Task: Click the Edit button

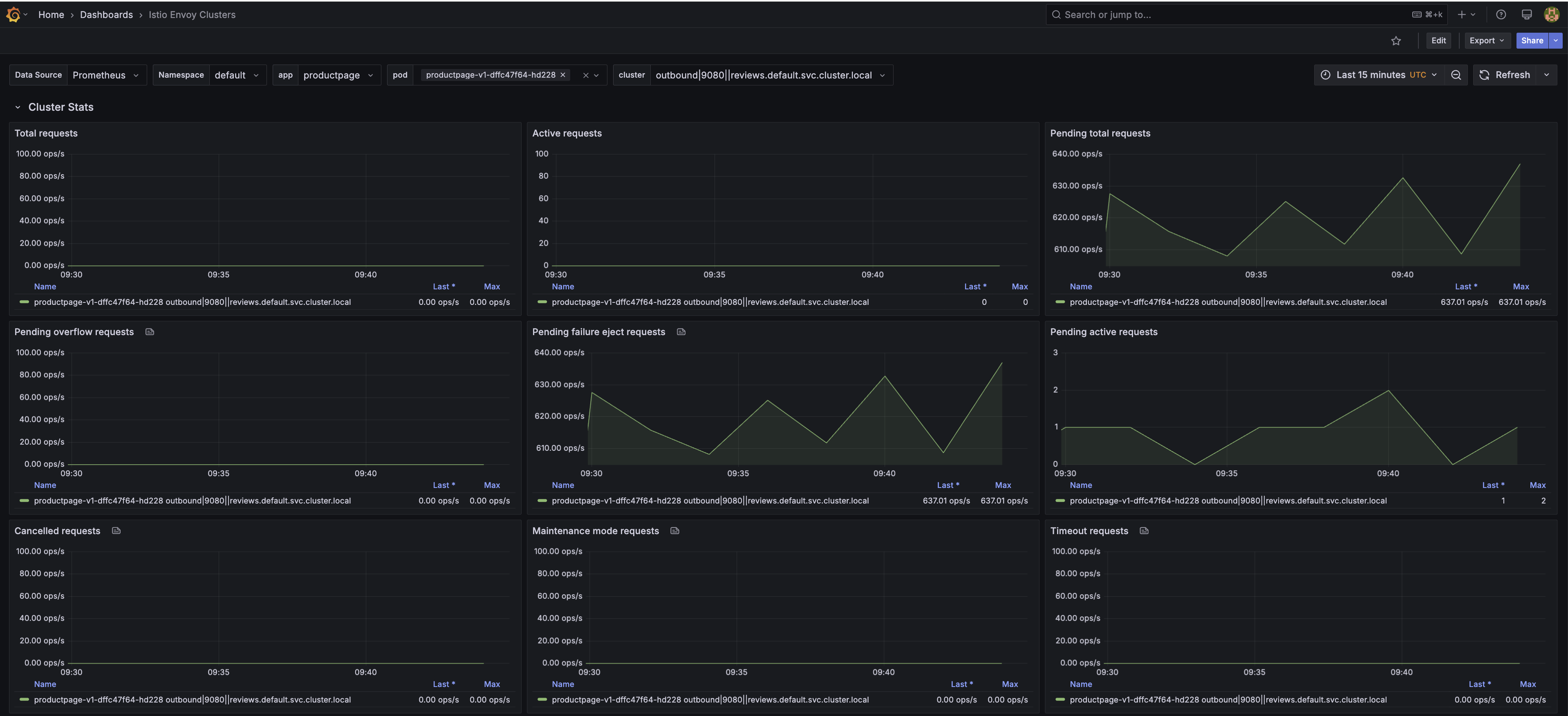Action: 1438,41
